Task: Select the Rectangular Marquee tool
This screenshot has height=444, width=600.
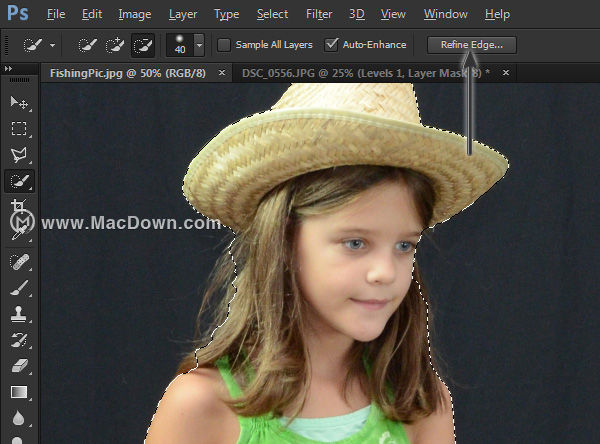Action: pyautogui.click(x=19, y=129)
